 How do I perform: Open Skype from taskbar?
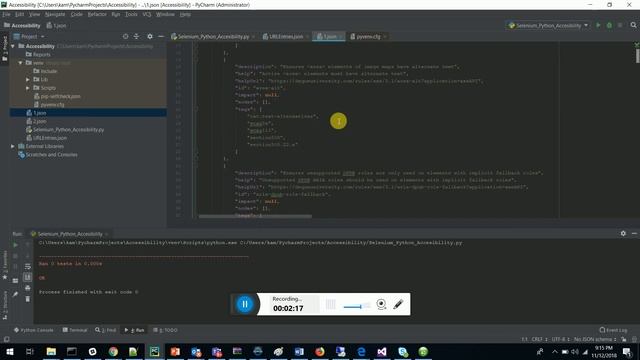(403, 351)
